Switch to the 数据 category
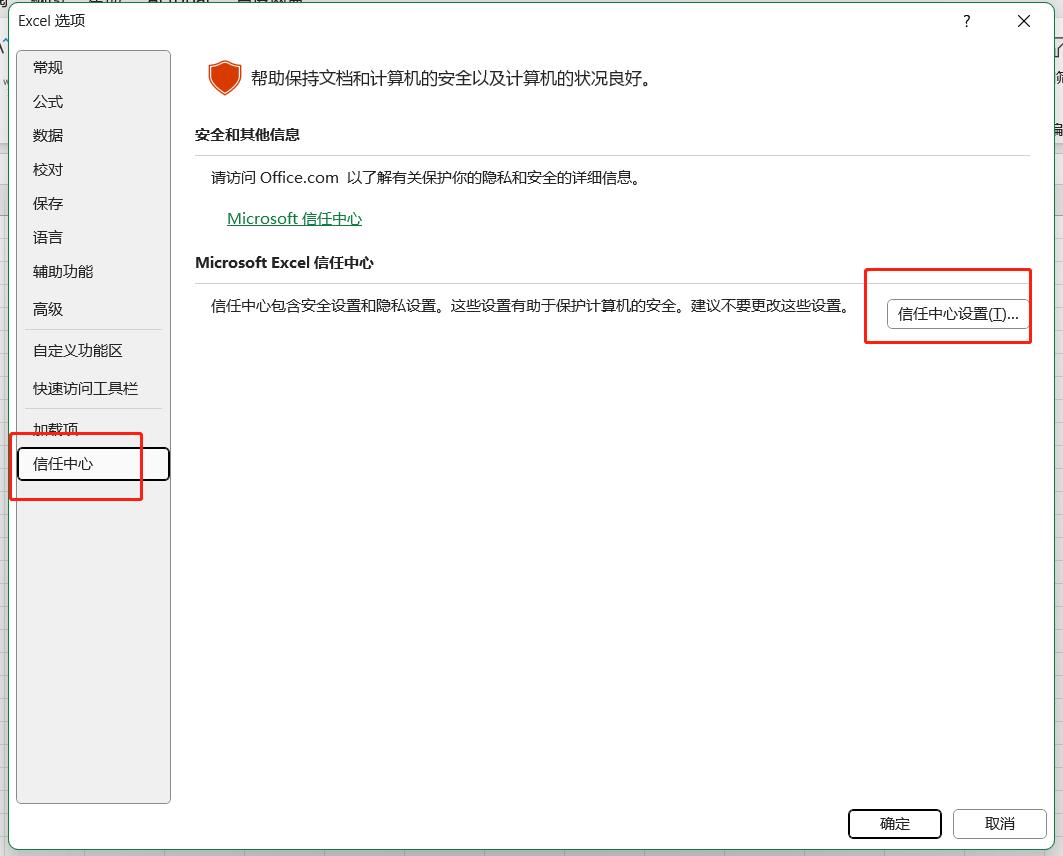The width and height of the screenshot is (1063, 856). click(x=48, y=135)
